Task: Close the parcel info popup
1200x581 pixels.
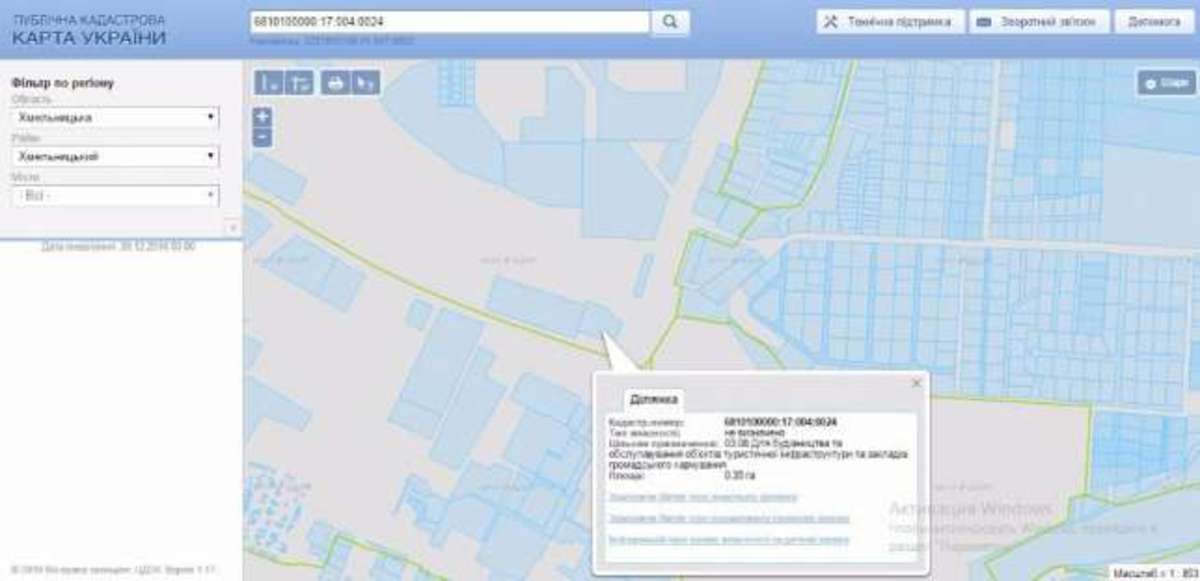Action: coord(915,383)
